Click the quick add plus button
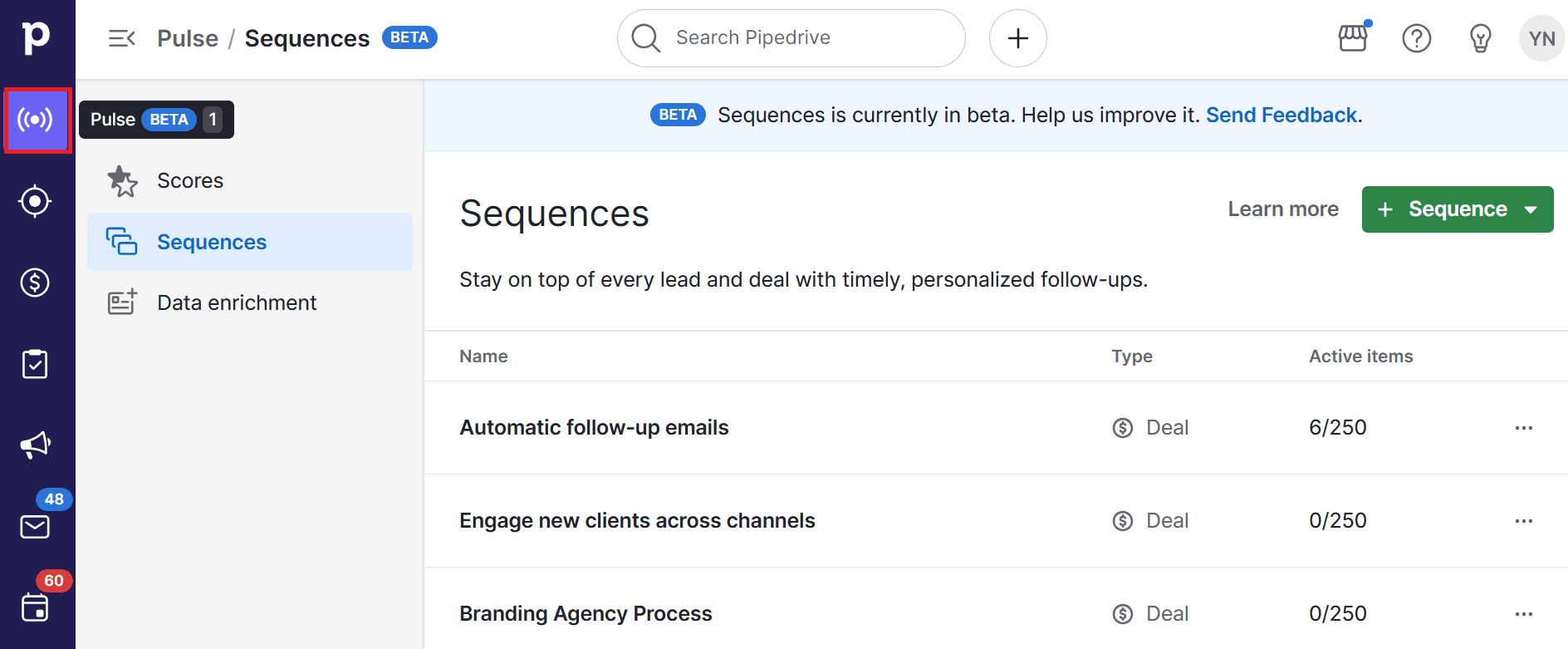Image resolution: width=1568 pixels, height=649 pixels. click(x=1018, y=38)
